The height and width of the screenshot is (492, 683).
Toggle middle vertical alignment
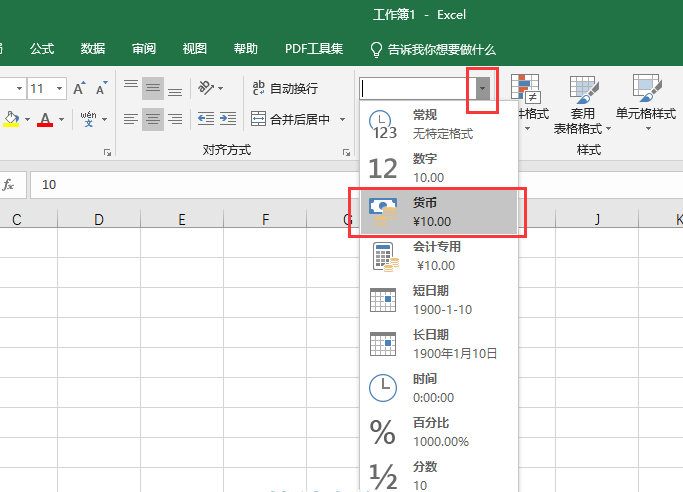pos(153,88)
